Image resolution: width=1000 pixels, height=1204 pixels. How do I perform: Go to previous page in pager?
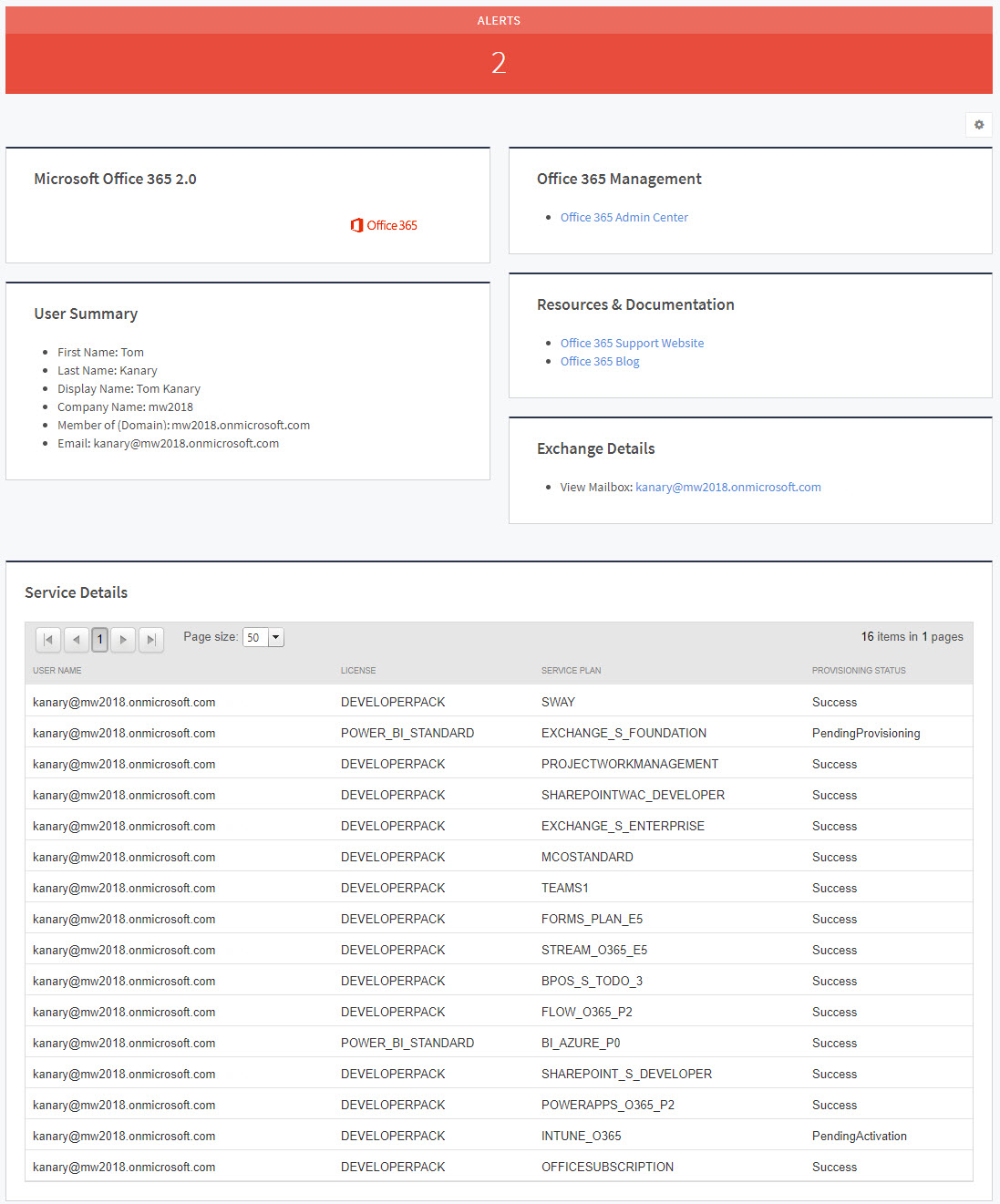click(76, 640)
